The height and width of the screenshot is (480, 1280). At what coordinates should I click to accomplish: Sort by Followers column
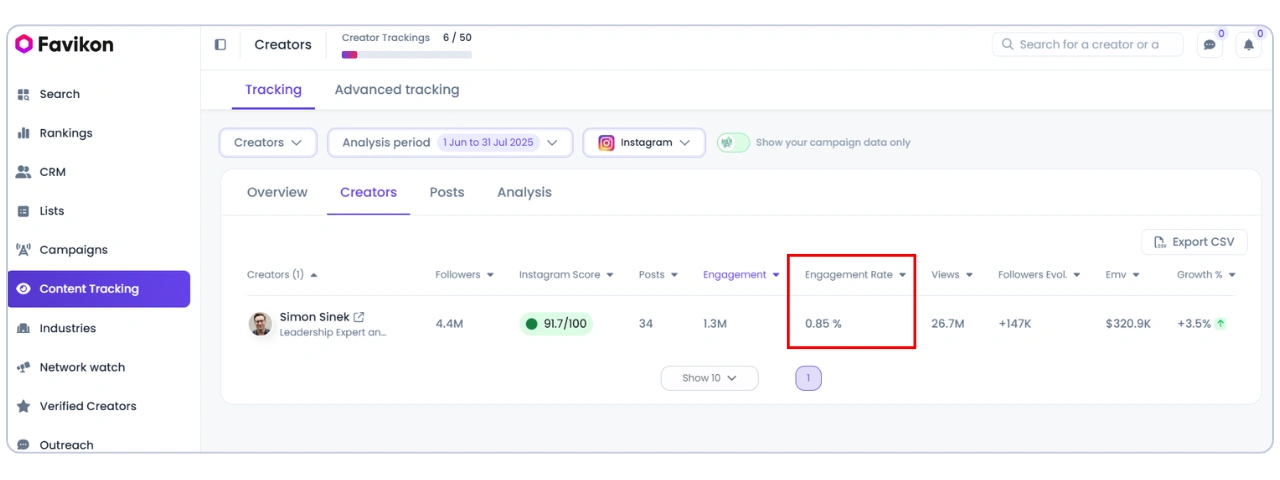pos(465,275)
